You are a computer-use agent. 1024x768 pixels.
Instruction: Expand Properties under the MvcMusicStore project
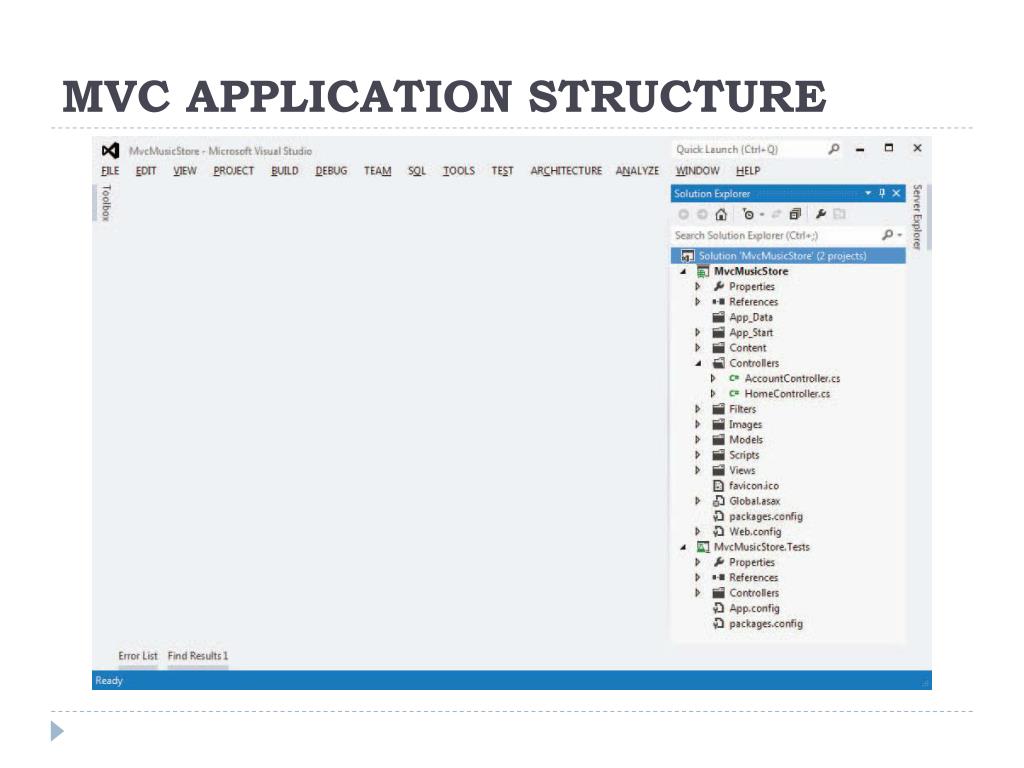(697, 287)
